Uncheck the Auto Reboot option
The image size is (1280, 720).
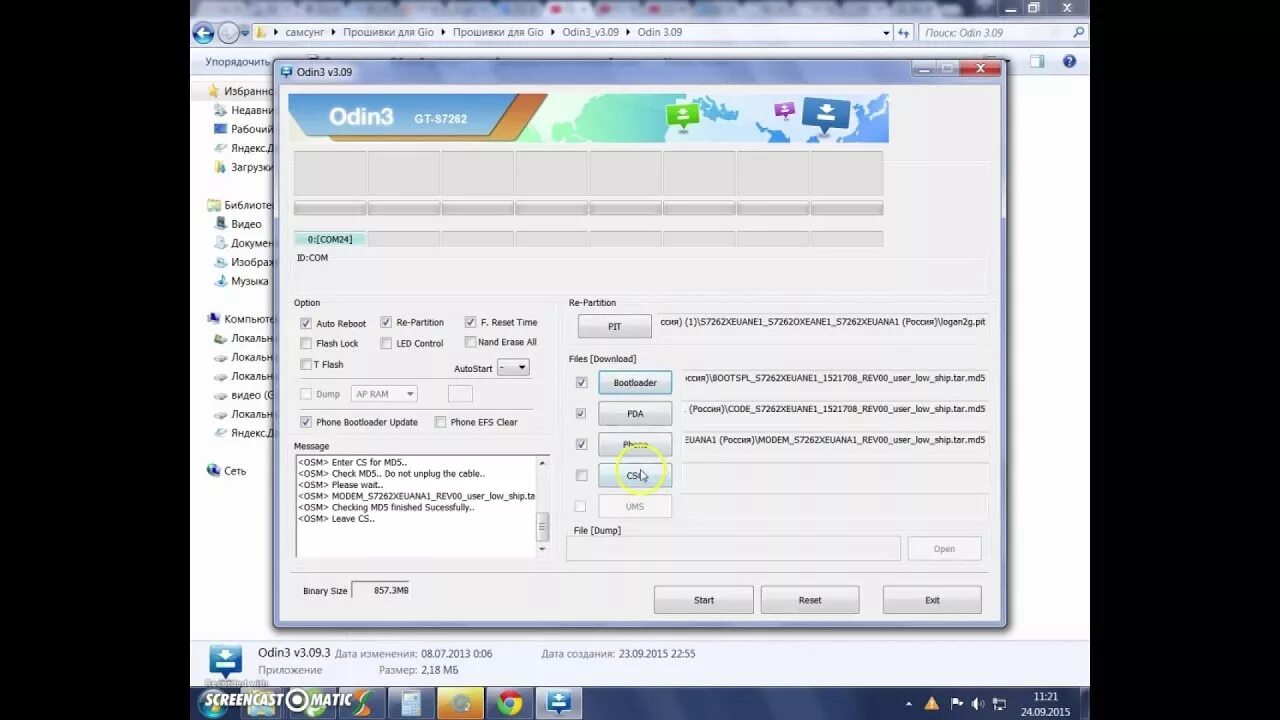point(306,323)
